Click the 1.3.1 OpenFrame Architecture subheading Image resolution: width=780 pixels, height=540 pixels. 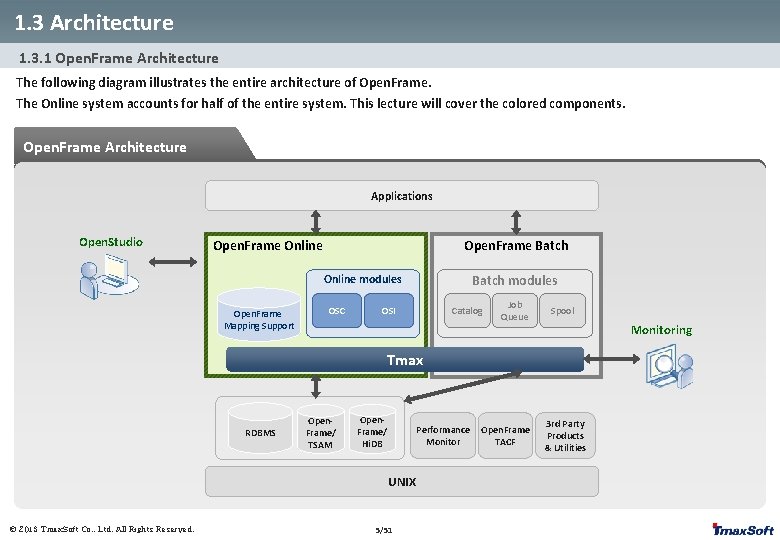[118, 58]
